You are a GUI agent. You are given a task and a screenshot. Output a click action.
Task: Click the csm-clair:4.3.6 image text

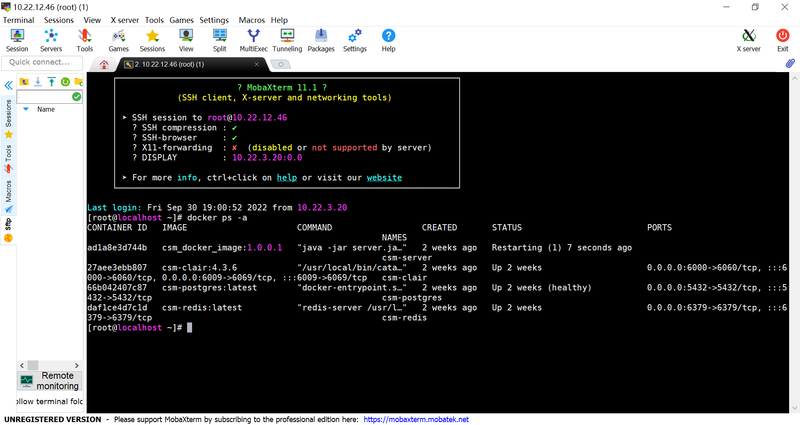point(199,267)
